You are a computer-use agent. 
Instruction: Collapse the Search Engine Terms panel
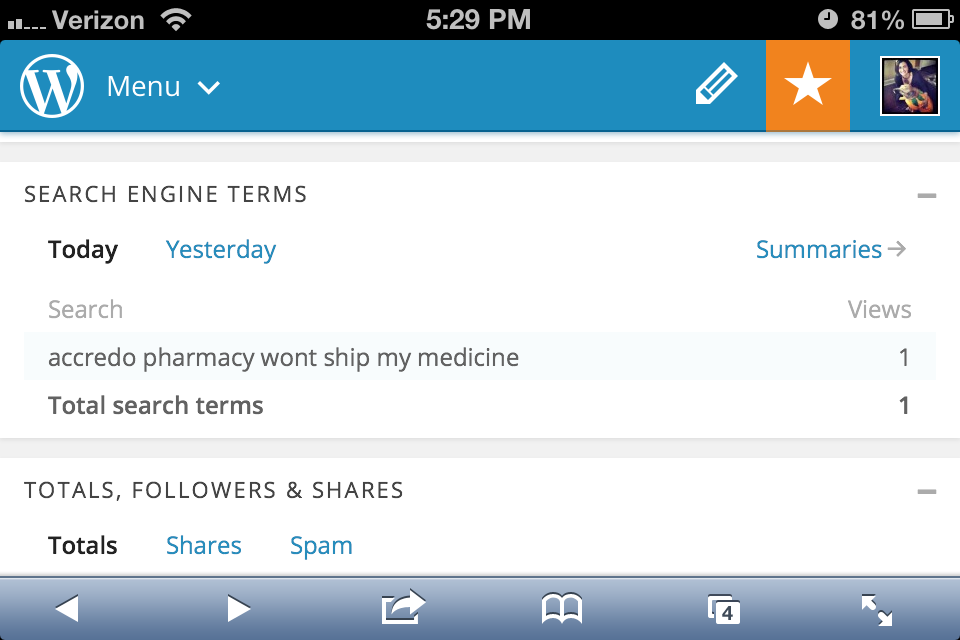tap(926, 196)
